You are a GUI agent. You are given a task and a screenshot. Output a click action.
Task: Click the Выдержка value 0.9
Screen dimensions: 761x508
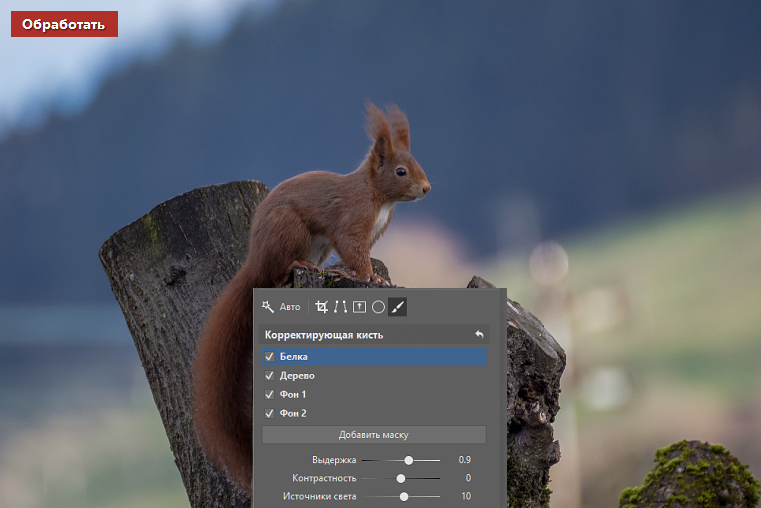point(464,459)
